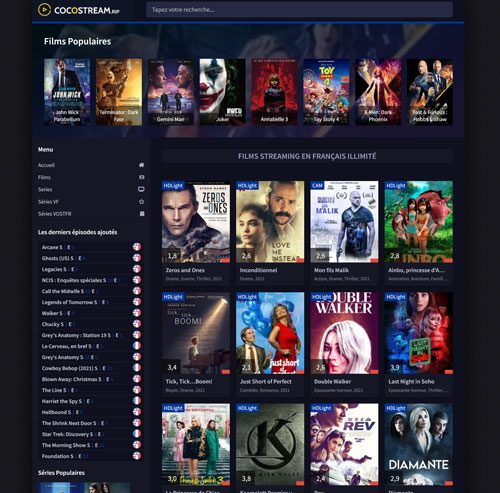Click the flag icon beside Grey's Anatomy : Station 19
Image resolution: width=500 pixels, height=493 pixels.
click(137, 335)
